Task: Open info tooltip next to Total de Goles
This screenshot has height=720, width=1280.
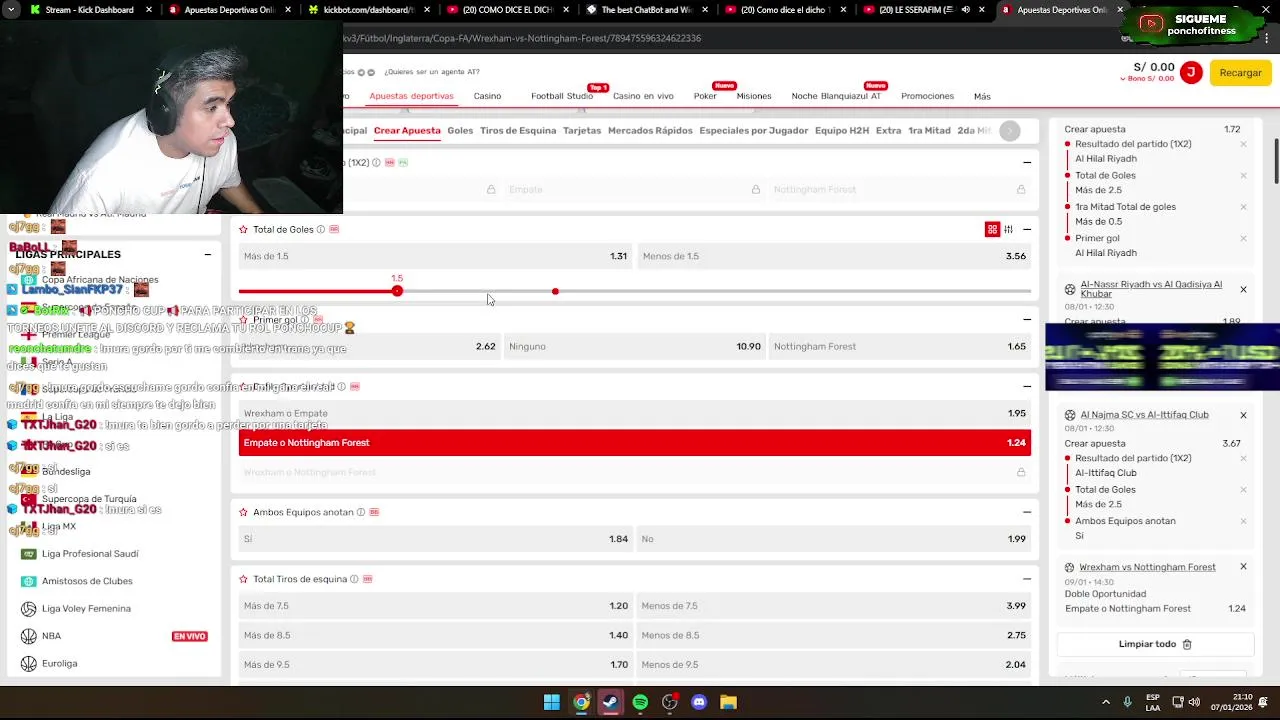Action: 320,230
